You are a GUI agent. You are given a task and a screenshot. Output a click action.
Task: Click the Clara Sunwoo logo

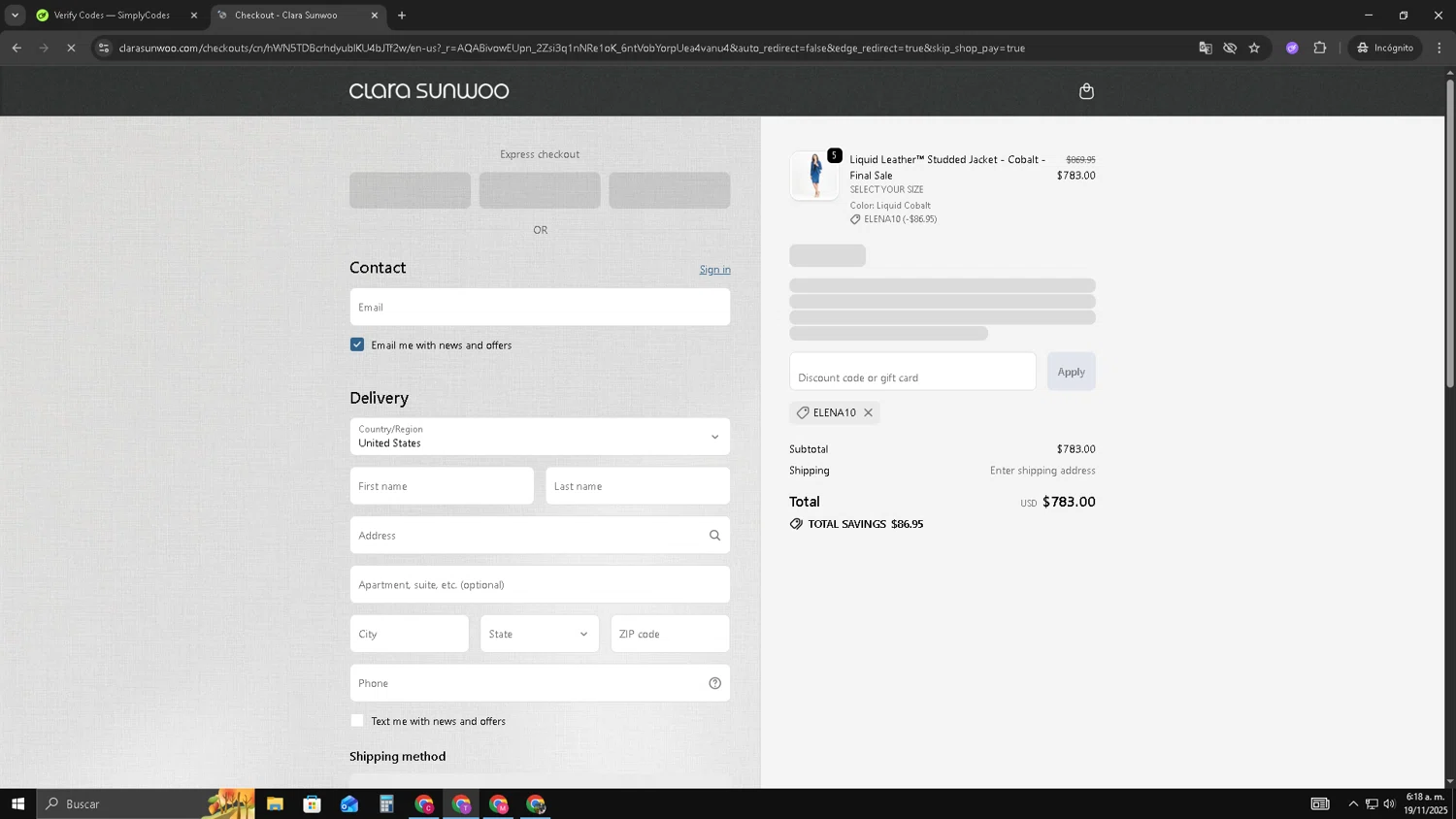[429, 91]
